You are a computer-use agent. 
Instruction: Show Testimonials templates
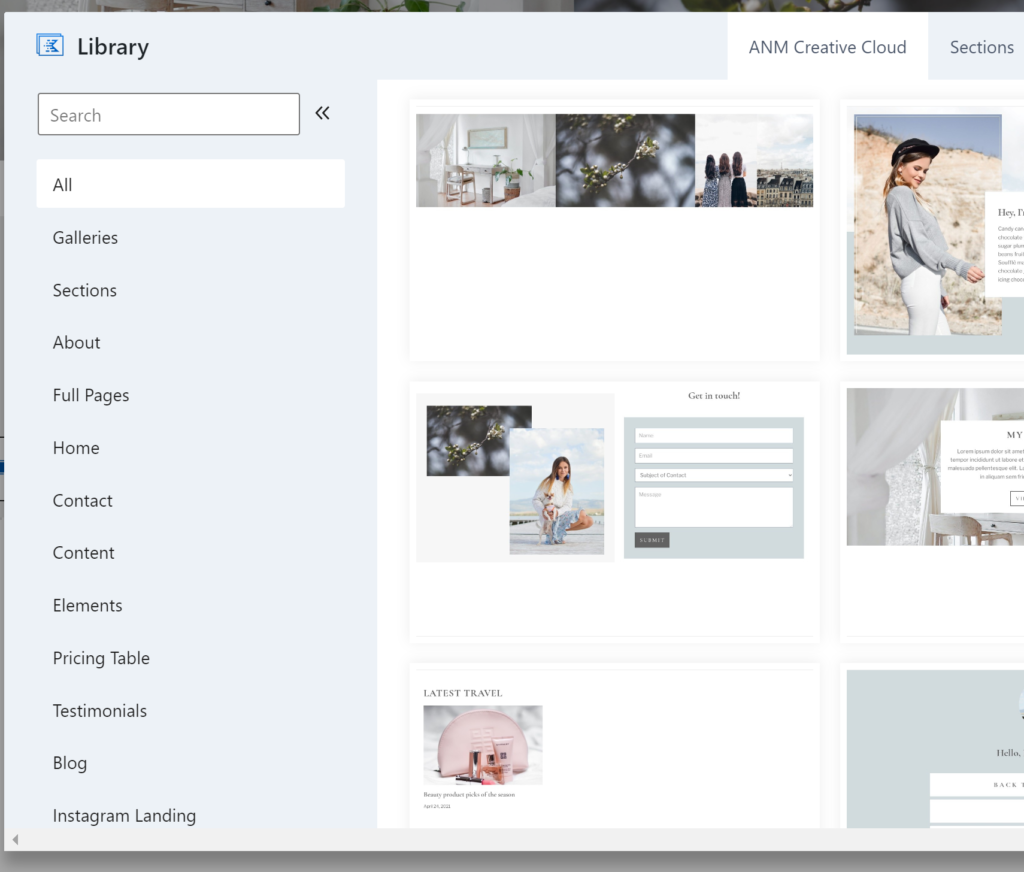(100, 711)
